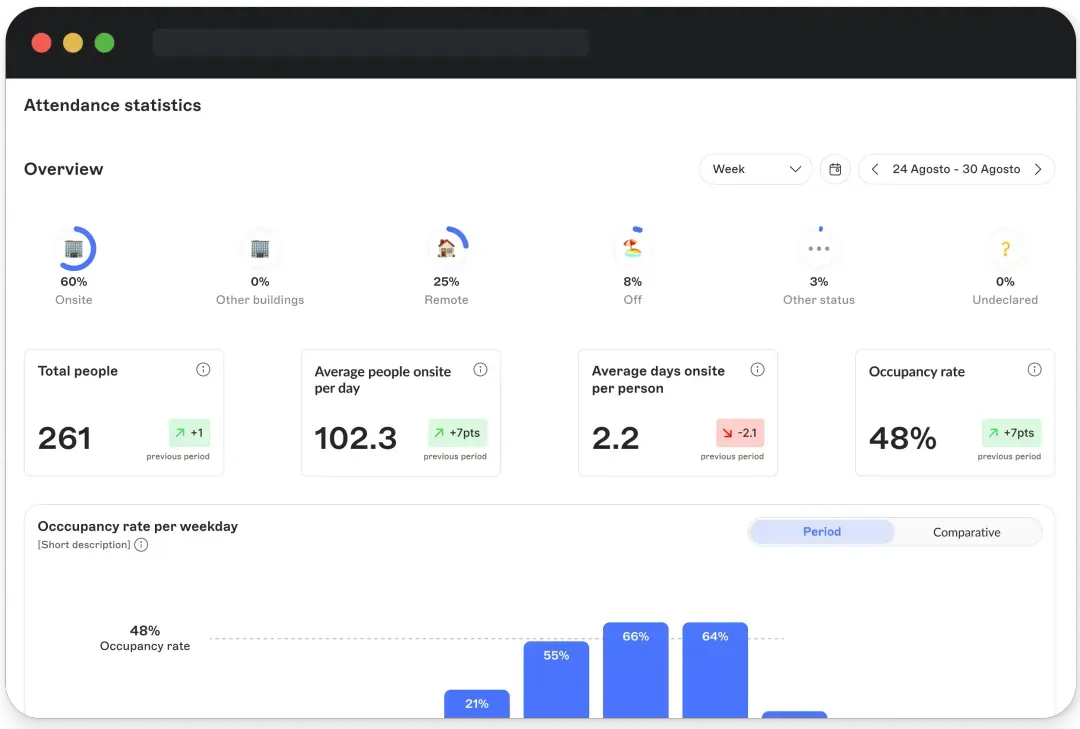Open info icon next to Short description

click(141, 545)
